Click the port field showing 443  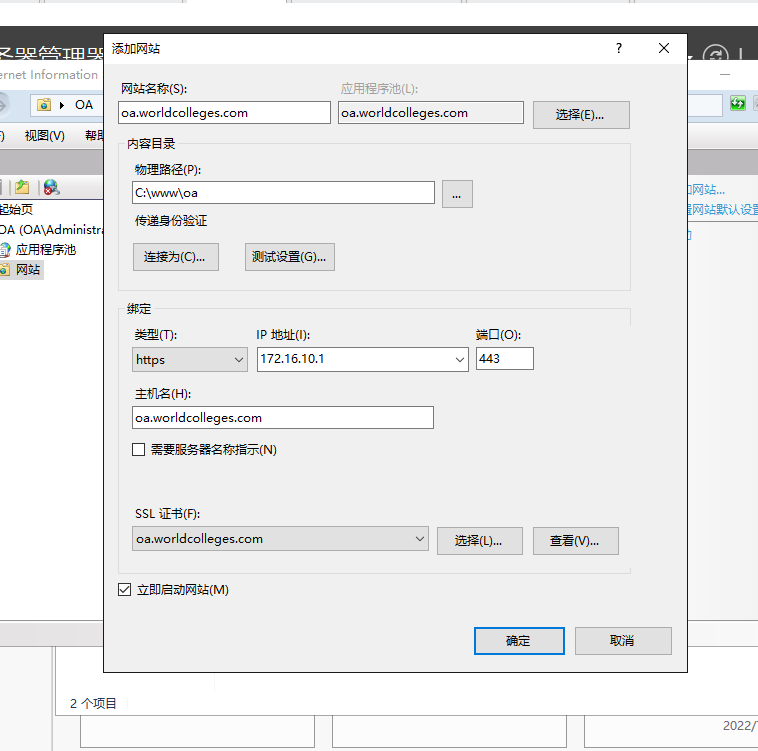505,359
